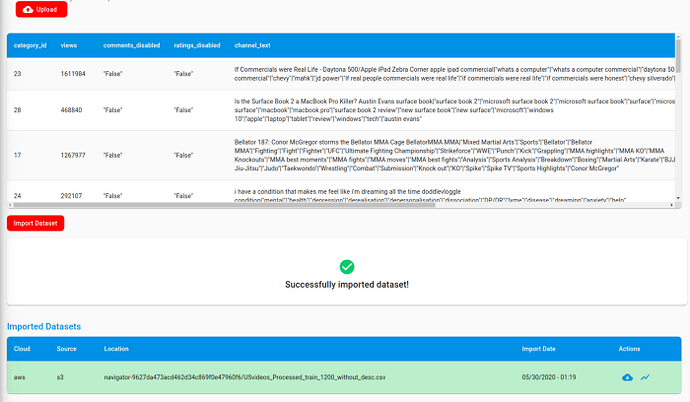This screenshot has height=402, width=690.
Task: Select the imported aws s3 dataset row
Action: click(344, 377)
